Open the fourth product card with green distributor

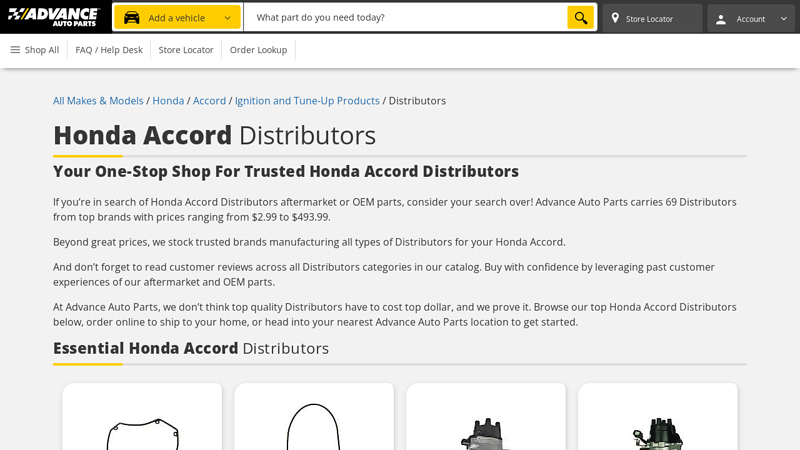[x=658, y=417]
